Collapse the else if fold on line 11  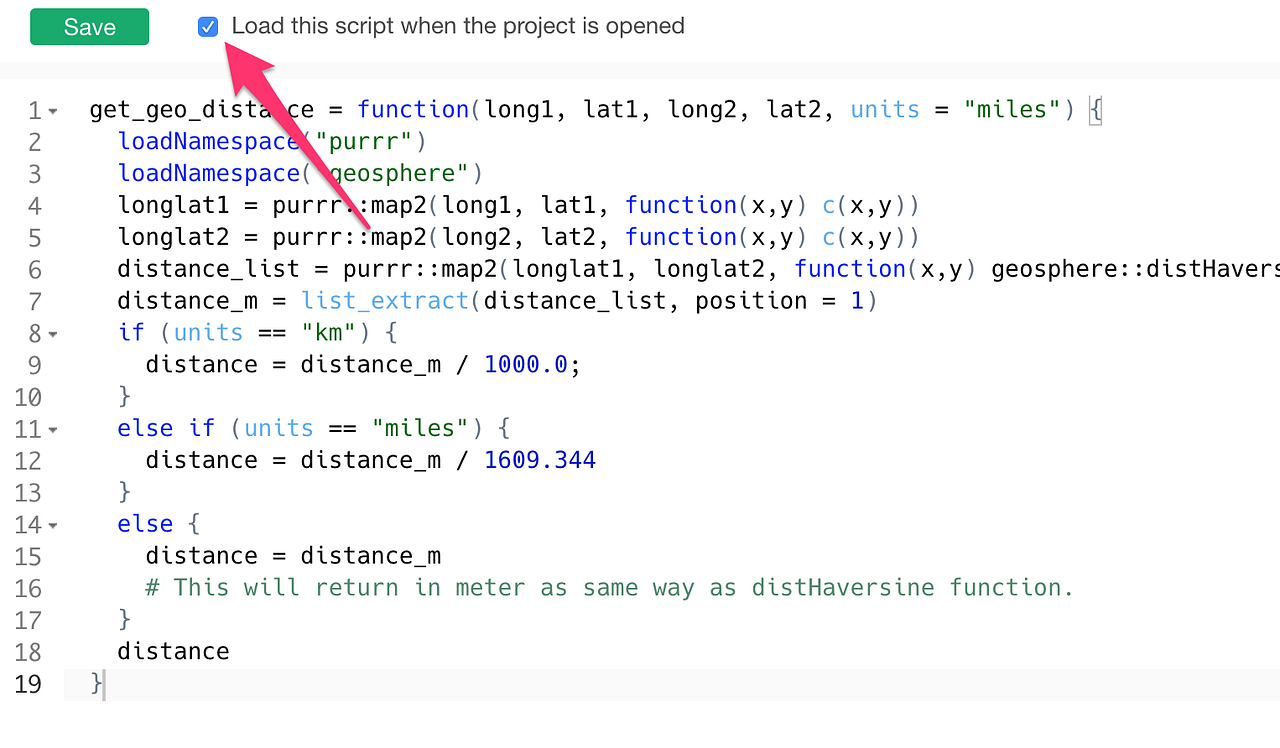coord(51,428)
